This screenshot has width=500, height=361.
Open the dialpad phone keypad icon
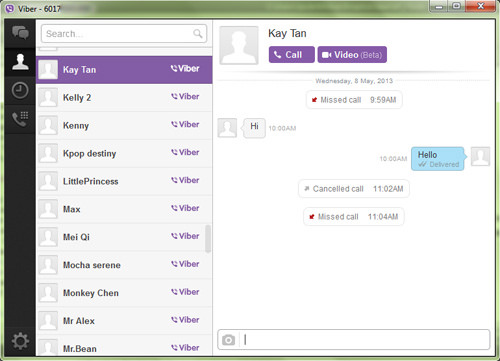[20, 119]
